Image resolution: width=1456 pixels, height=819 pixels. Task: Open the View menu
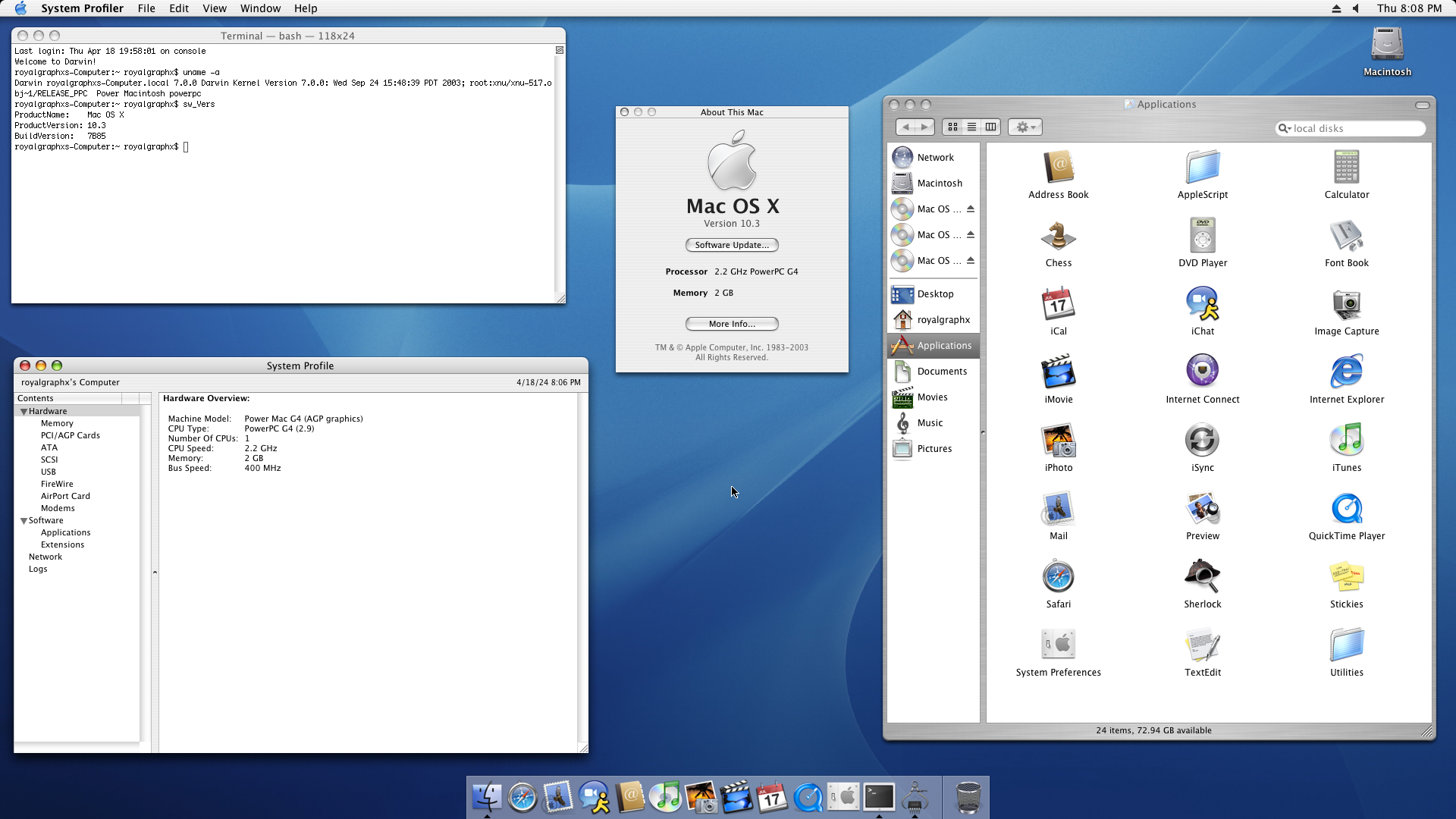[215, 8]
